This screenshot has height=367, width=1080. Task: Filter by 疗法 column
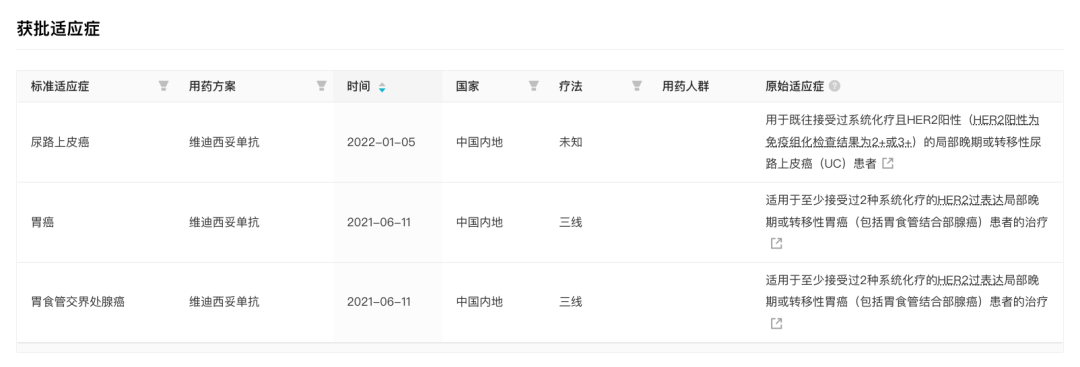click(x=637, y=86)
